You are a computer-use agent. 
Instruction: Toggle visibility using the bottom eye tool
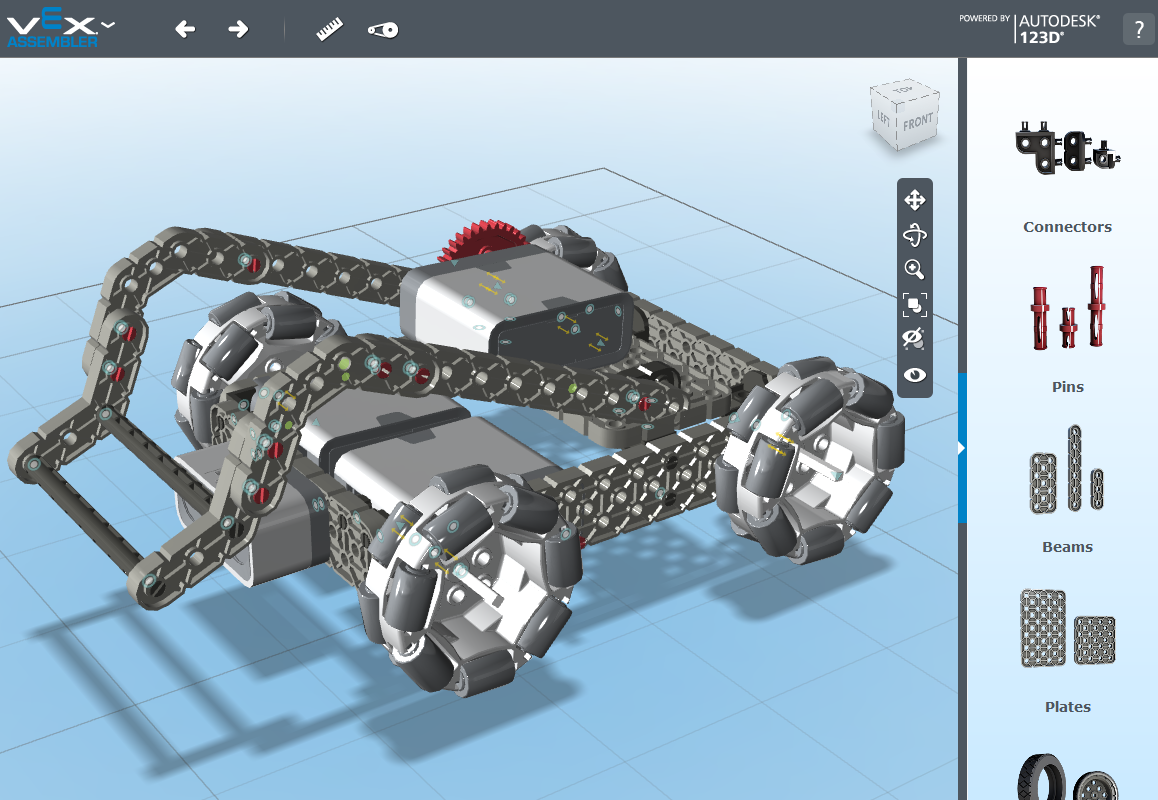click(x=914, y=374)
